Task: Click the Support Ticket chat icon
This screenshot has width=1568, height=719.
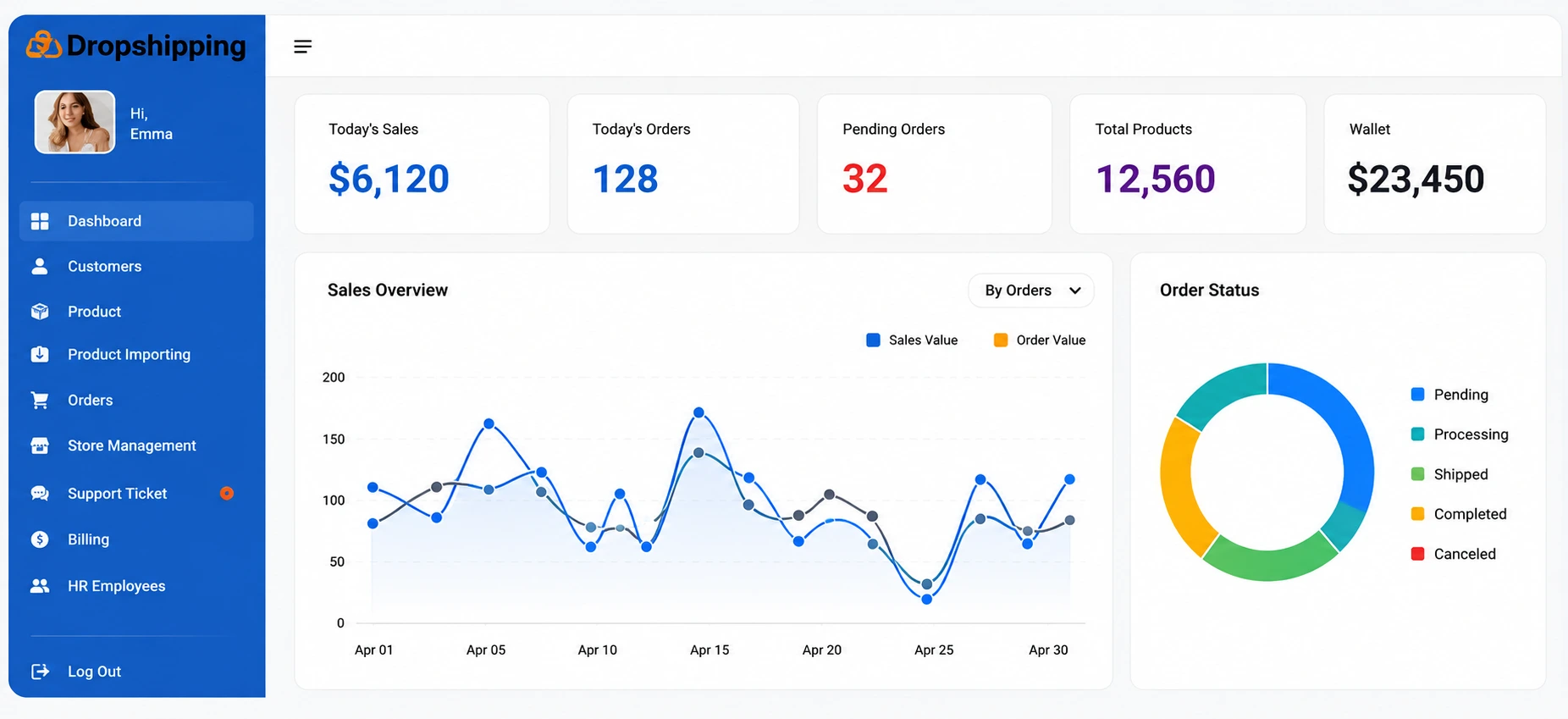Action: [x=40, y=493]
